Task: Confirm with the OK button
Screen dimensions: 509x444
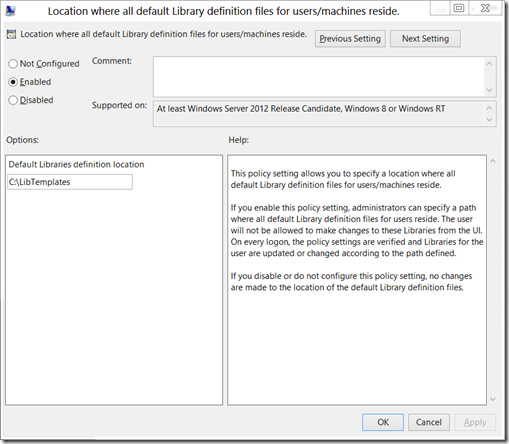Action: (383, 422)
